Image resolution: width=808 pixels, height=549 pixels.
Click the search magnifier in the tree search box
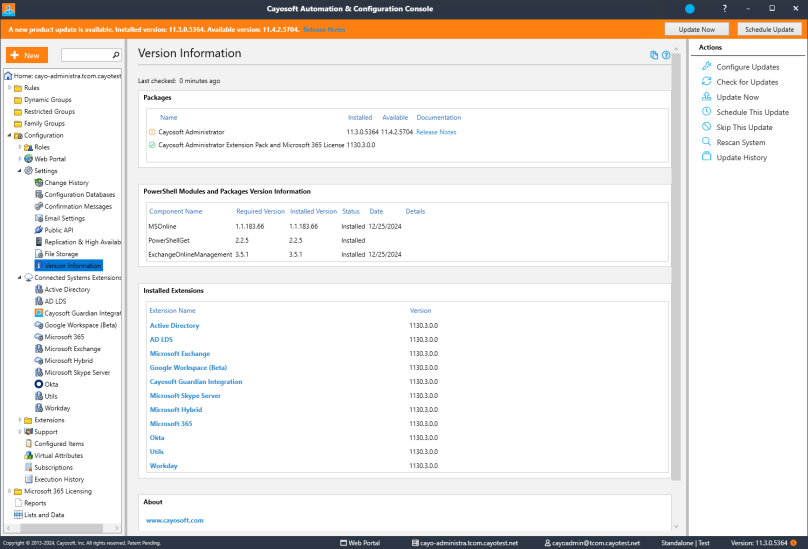tap(116, 55)
